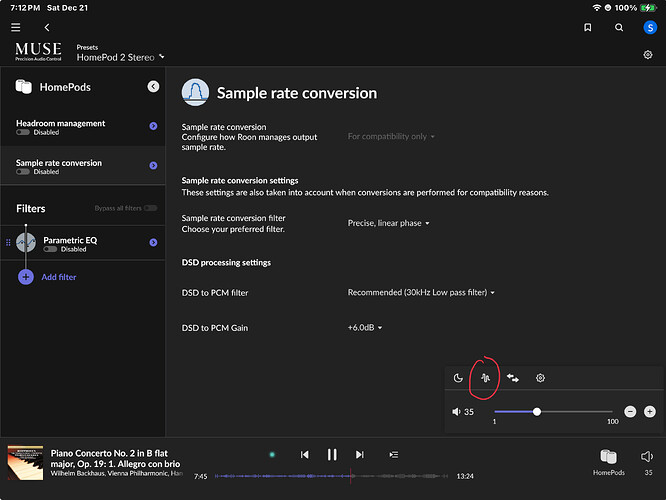This screenshot has height=500, width=666.
Task: Click the elapsed time 7:45
Action: pyautogui.click(x=200, y=476)
